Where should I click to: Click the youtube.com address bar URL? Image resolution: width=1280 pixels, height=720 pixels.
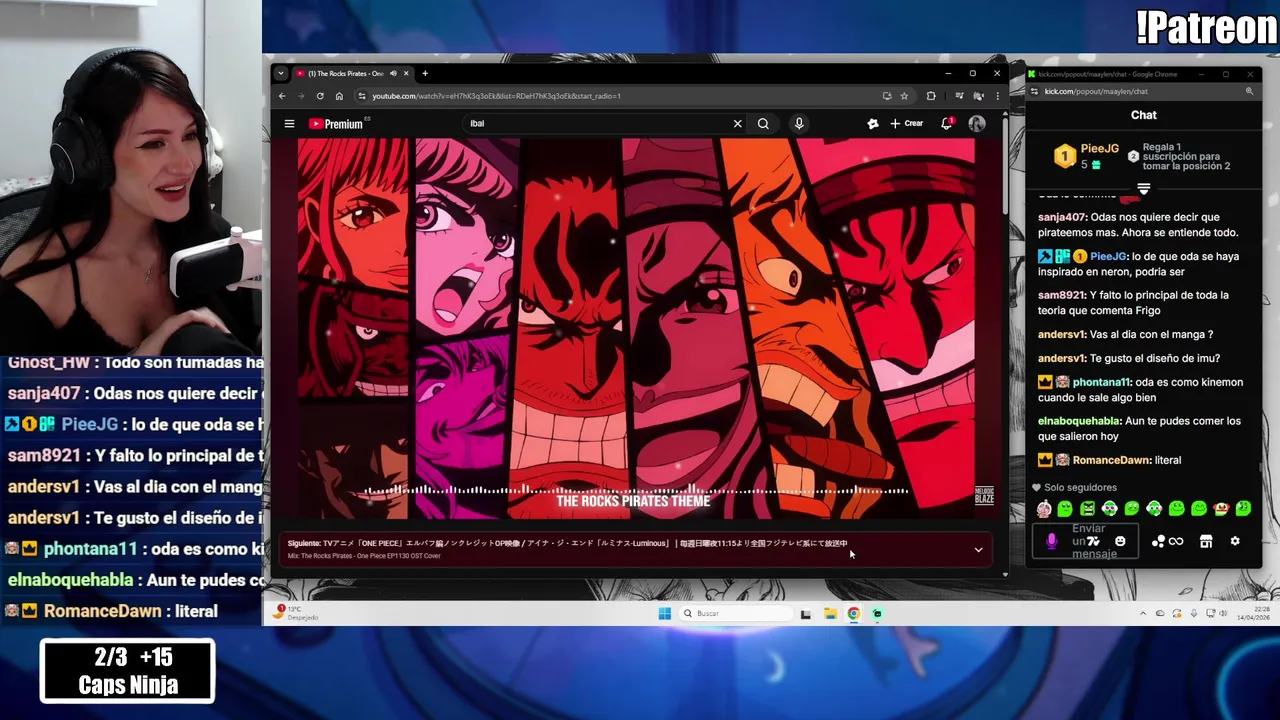496,96
